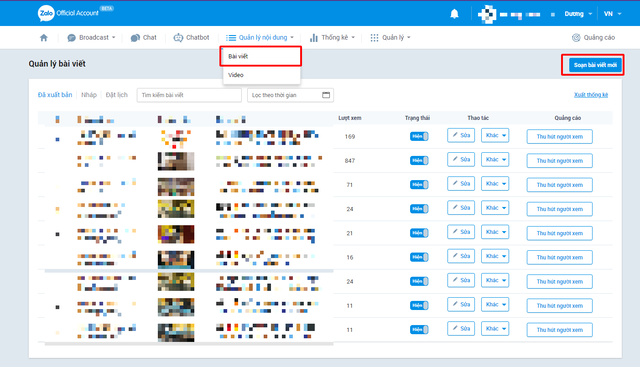Image resolution: width=640 pixels, height=367 pixels.
Task: Toggle Hiện switch on the 847 views row
Action: click(419, 160)
